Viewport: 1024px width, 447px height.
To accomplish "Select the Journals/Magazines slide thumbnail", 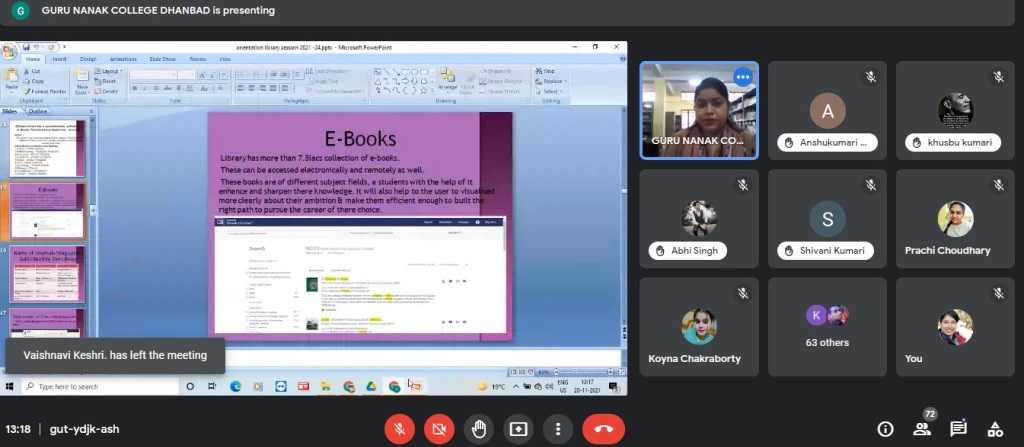I will tap(47, 274).
